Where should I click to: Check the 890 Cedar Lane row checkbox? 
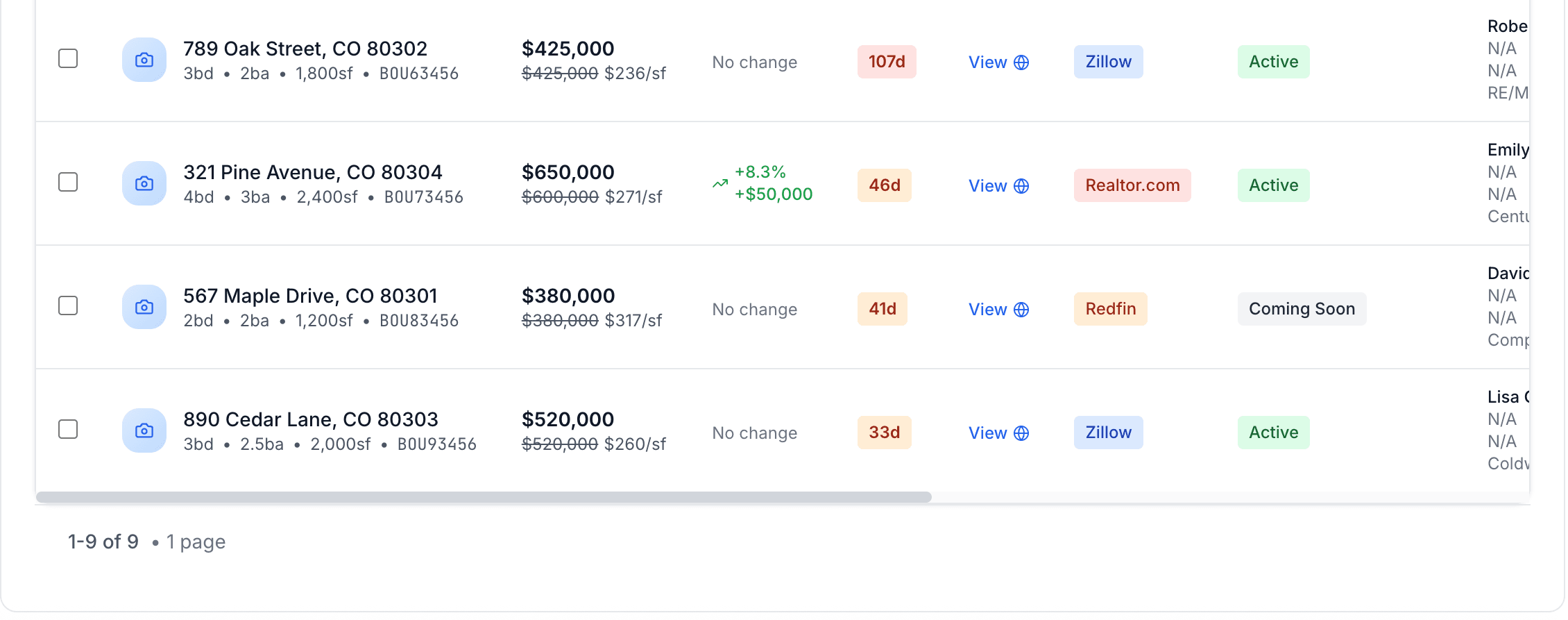coord(67,429)
